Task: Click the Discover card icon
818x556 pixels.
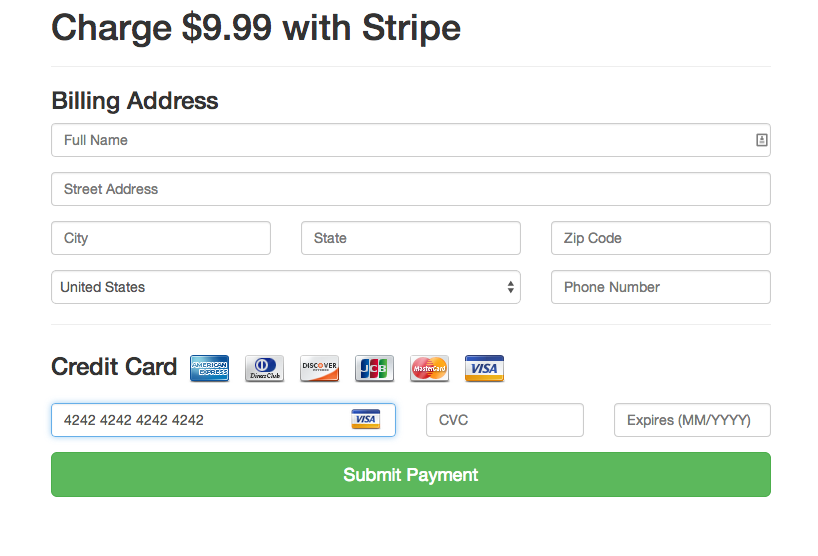Action: tap(319, 368)
